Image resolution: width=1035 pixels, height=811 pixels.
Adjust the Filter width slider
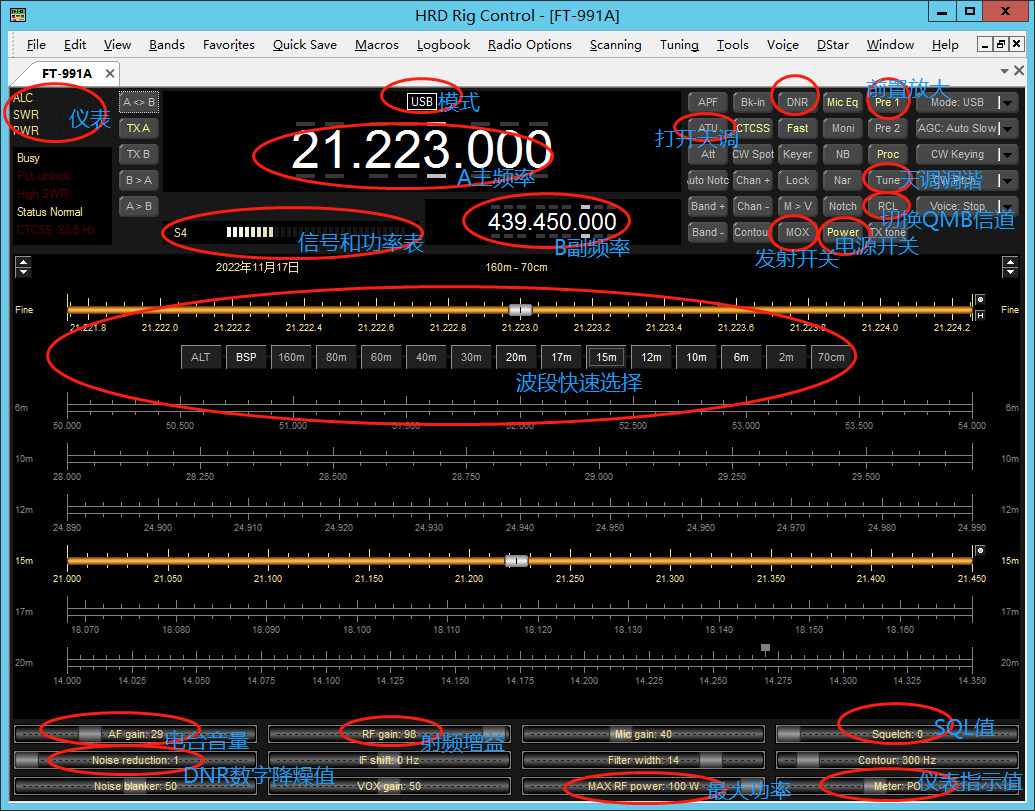[x=644, y=760]
